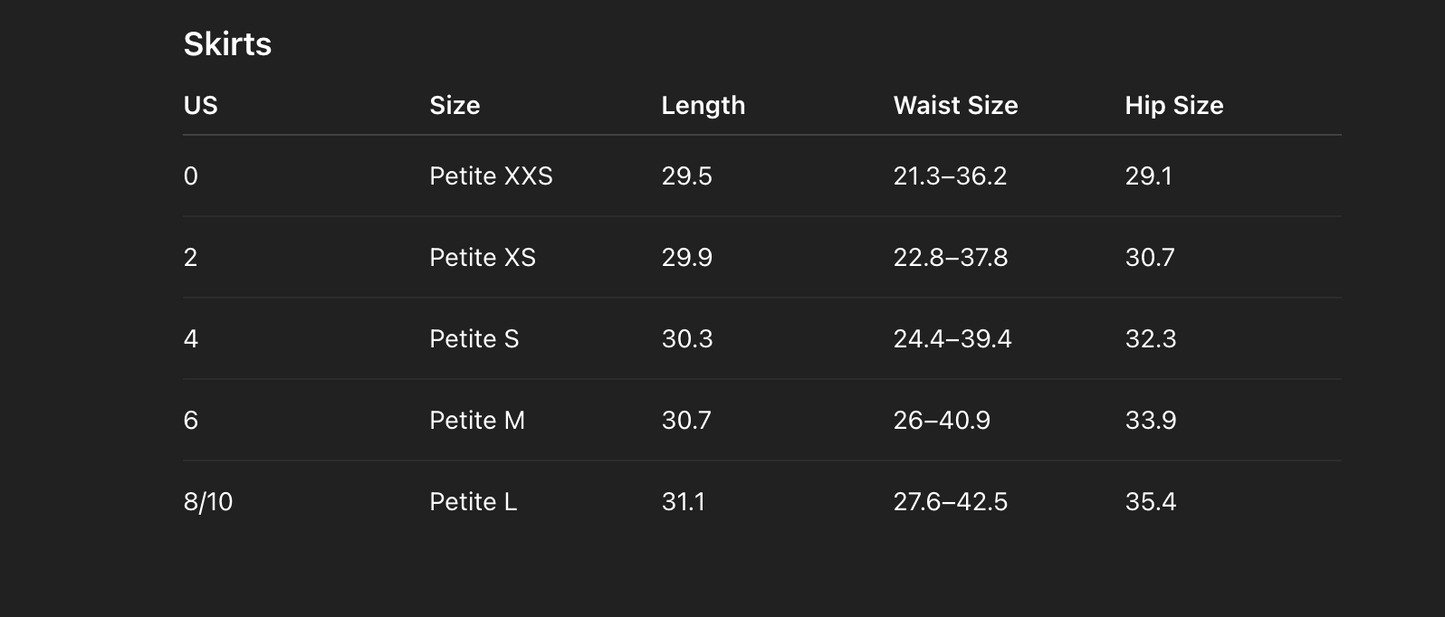Click the Waist Size column header
Image resolution: width=1445 pixels, height=617 pixels.
click(955, 105)
